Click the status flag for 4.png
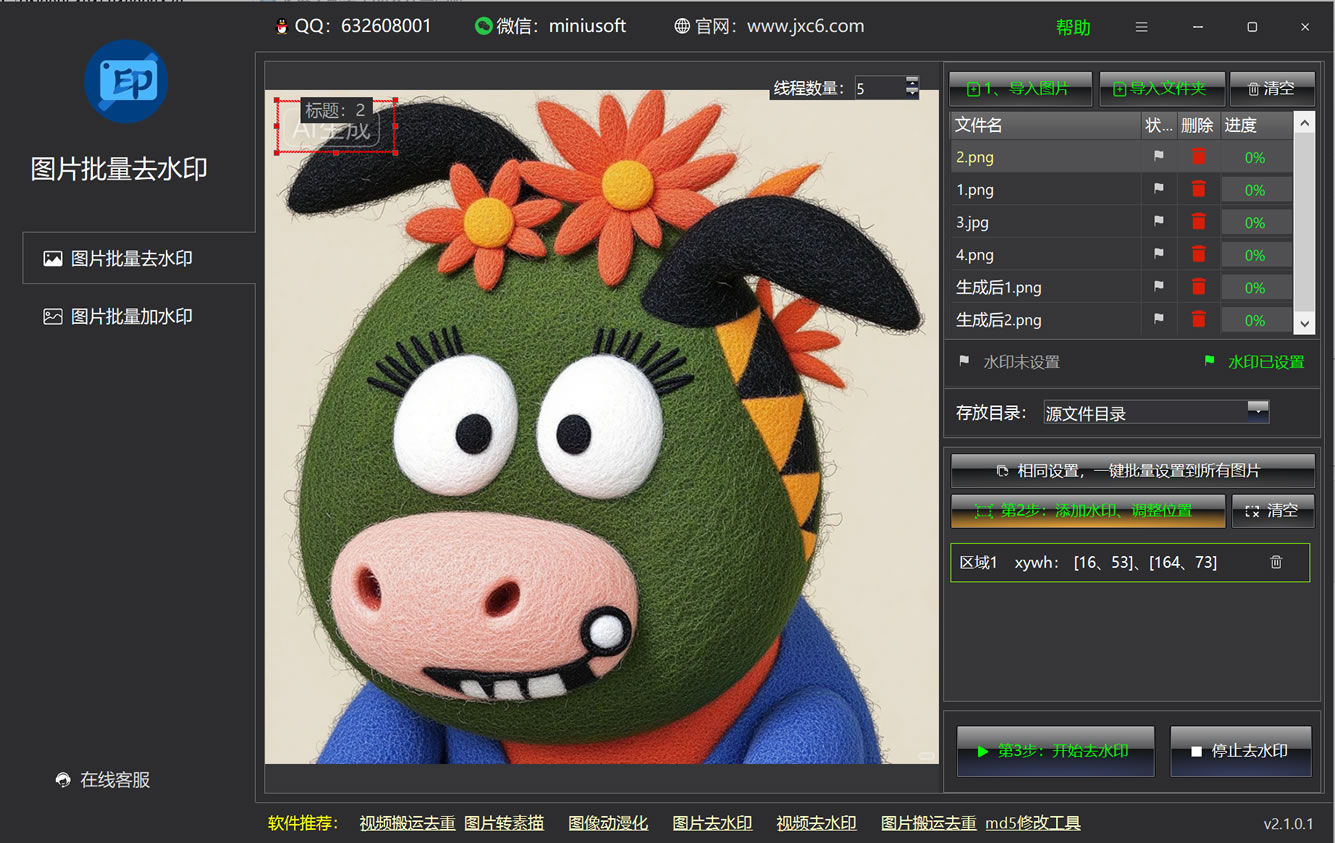 (x=1159, y=255)
